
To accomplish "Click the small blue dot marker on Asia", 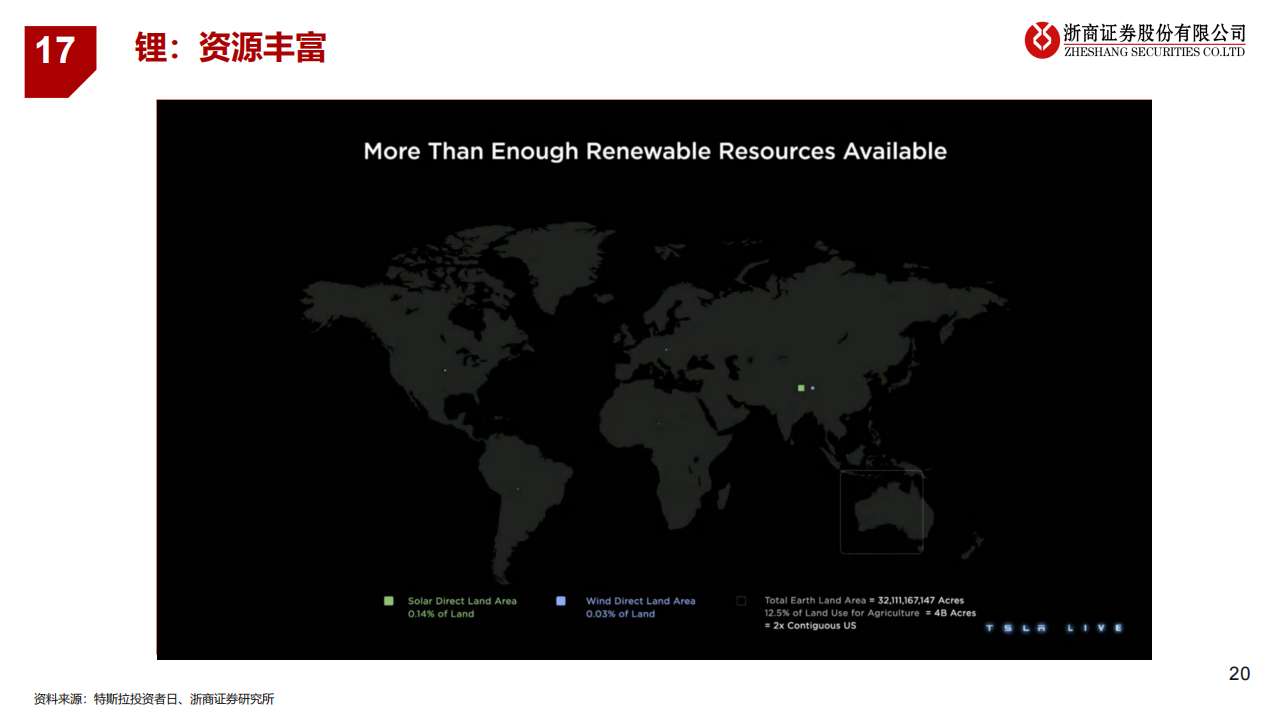I will pyautogui.click(x=813, y=388).
